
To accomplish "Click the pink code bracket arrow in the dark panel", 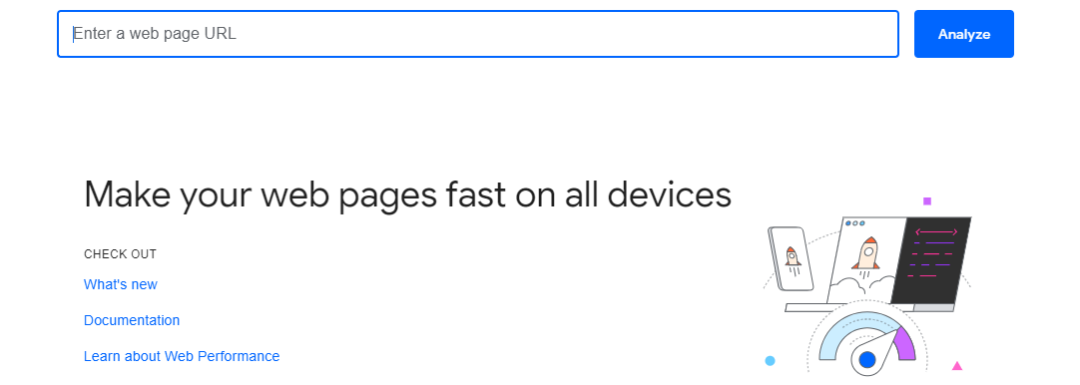I will click(x=935, y=232).
